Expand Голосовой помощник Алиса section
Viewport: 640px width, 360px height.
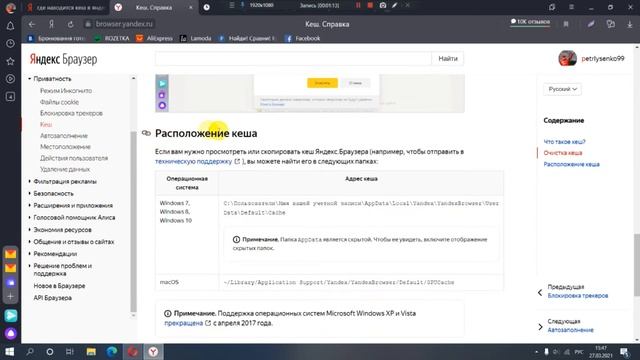click(29, 218)
